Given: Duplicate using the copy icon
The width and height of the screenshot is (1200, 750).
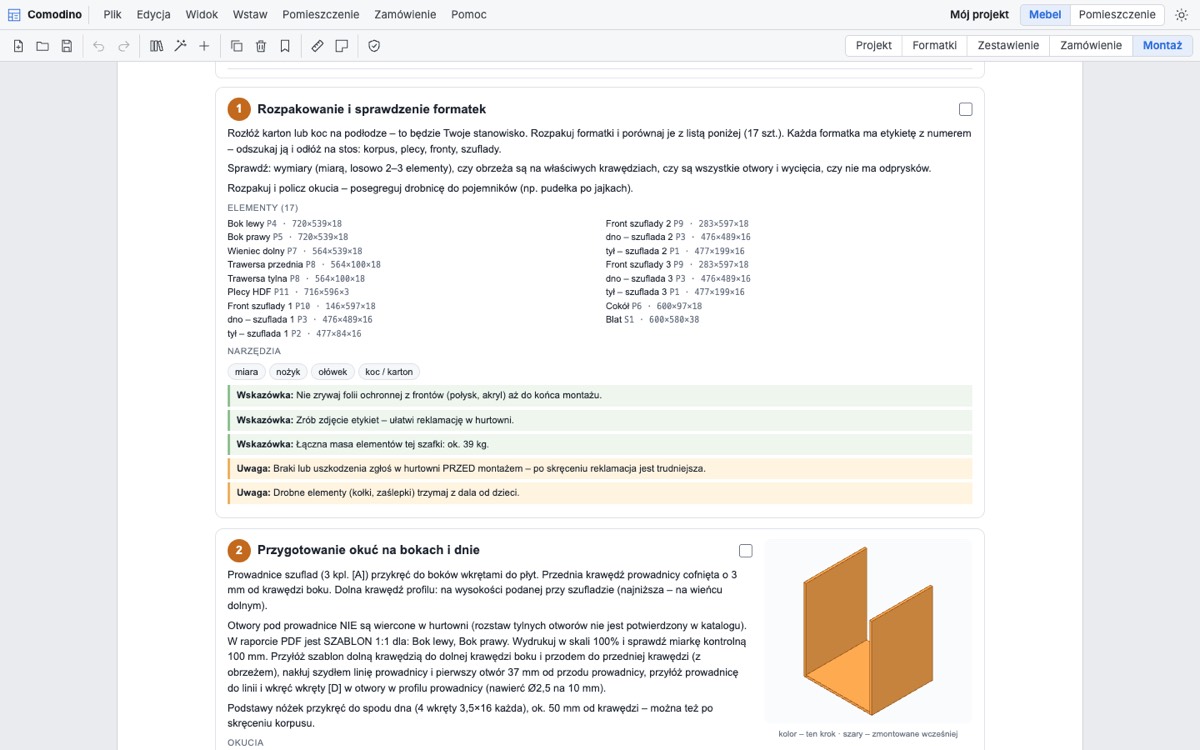Looking at the screenshot, I should [237, 46].
